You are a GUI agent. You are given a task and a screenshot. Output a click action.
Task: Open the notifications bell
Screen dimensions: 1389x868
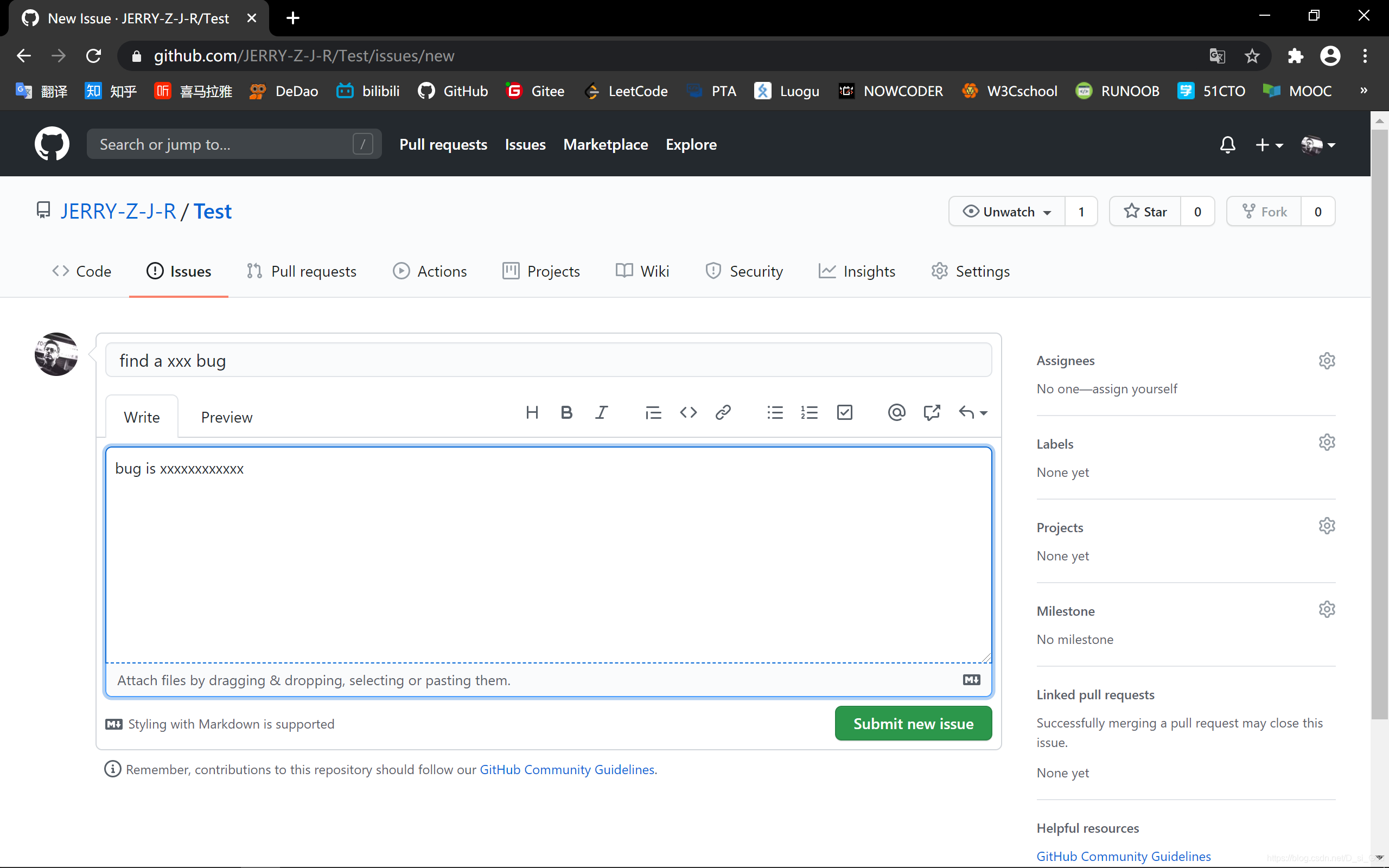[x=1227, y=145]
